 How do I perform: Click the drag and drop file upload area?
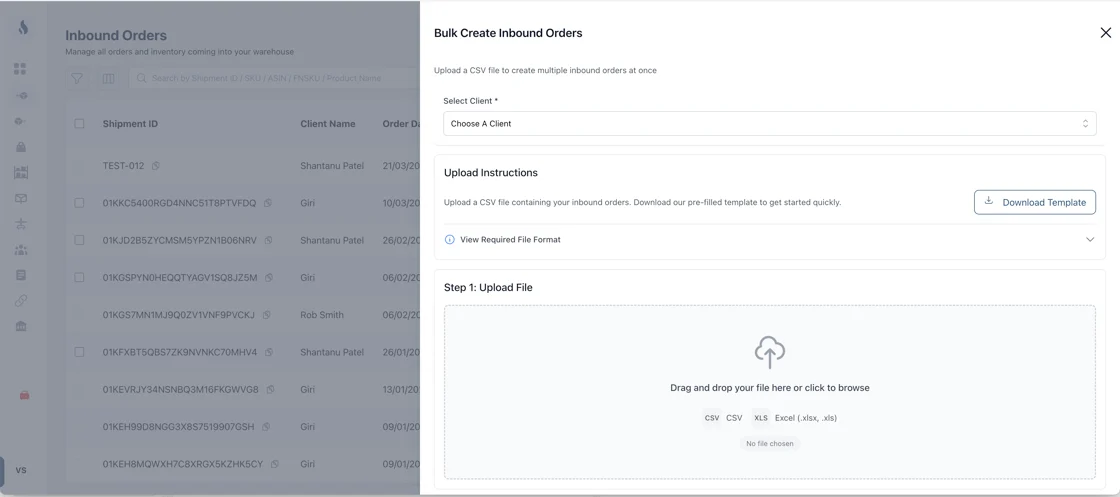point(769,392)
